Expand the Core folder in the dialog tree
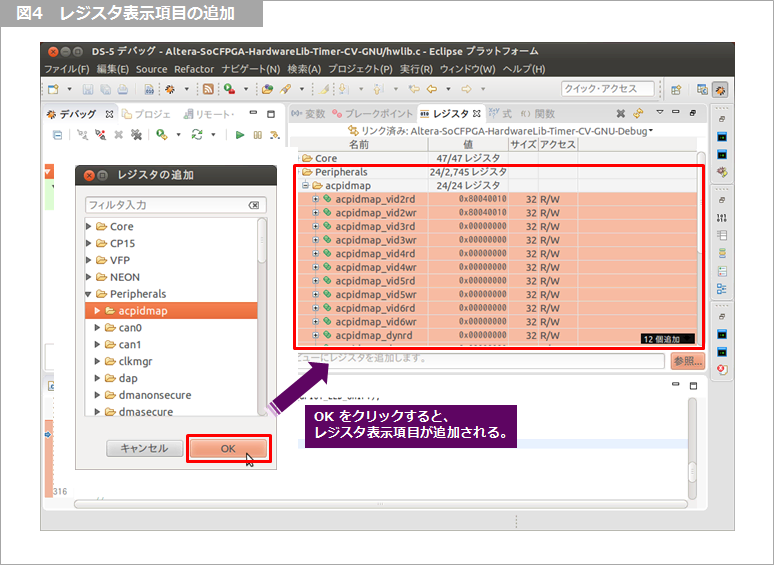Viewport: 774px width, 565px height. click(x=89, y=227)
